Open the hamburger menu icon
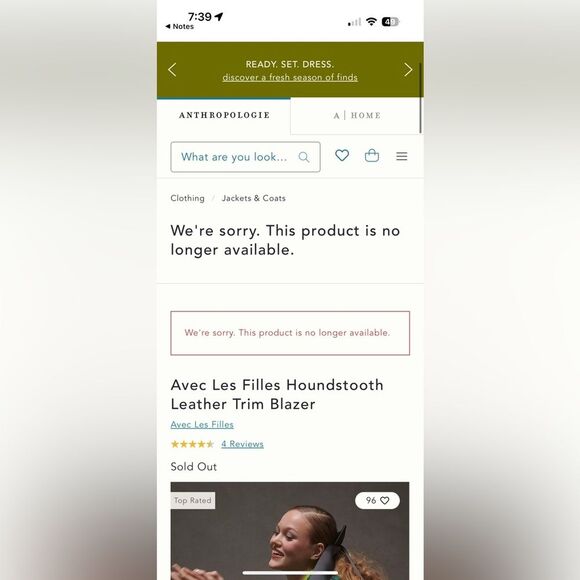The width and height of the screenshot is (580, 580). click(x=402, y=156)
